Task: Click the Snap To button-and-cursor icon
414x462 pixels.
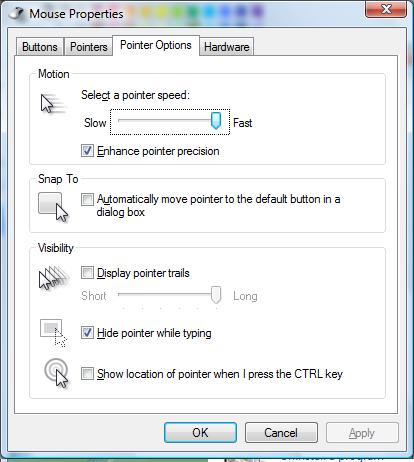Action: click(x=53, y=207)
